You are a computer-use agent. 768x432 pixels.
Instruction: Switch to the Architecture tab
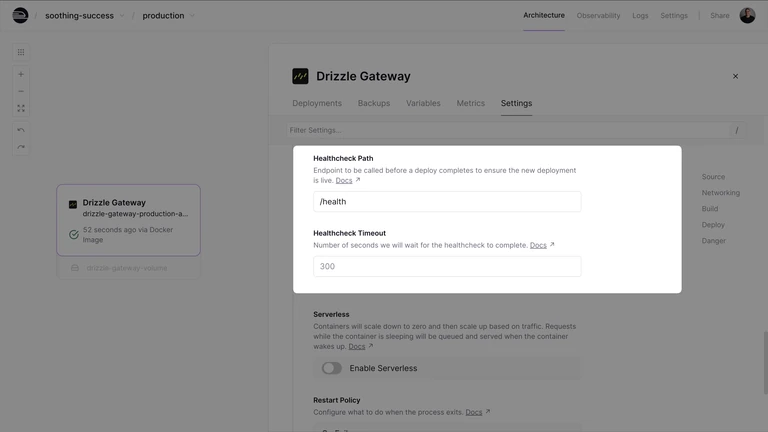(x=544, y=15)
